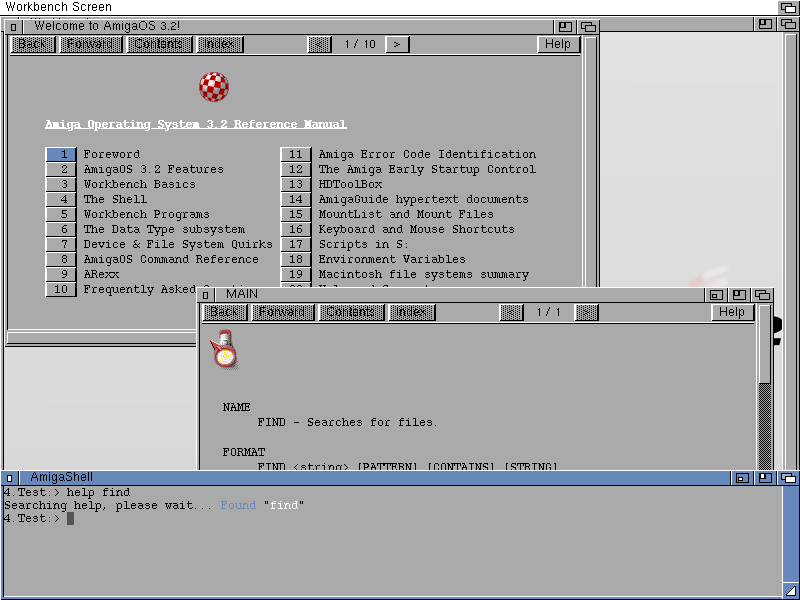The width and height of the screenshot is (800, 600).
Task: Open chapter 18 Environment Variables
Action: pyautogui.click(x=296, y=260)
